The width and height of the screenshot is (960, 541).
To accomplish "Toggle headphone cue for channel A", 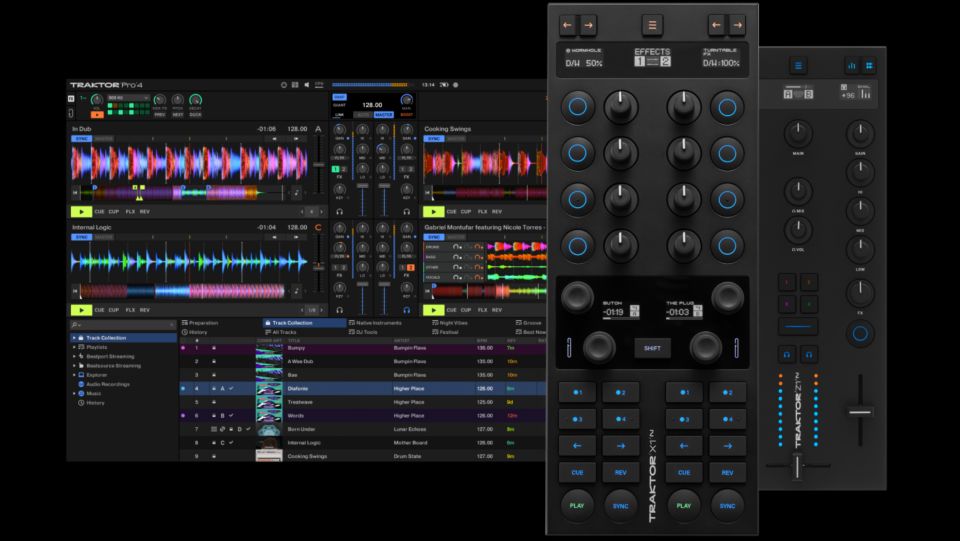I will pyautogui.click(x=339, y=212).
